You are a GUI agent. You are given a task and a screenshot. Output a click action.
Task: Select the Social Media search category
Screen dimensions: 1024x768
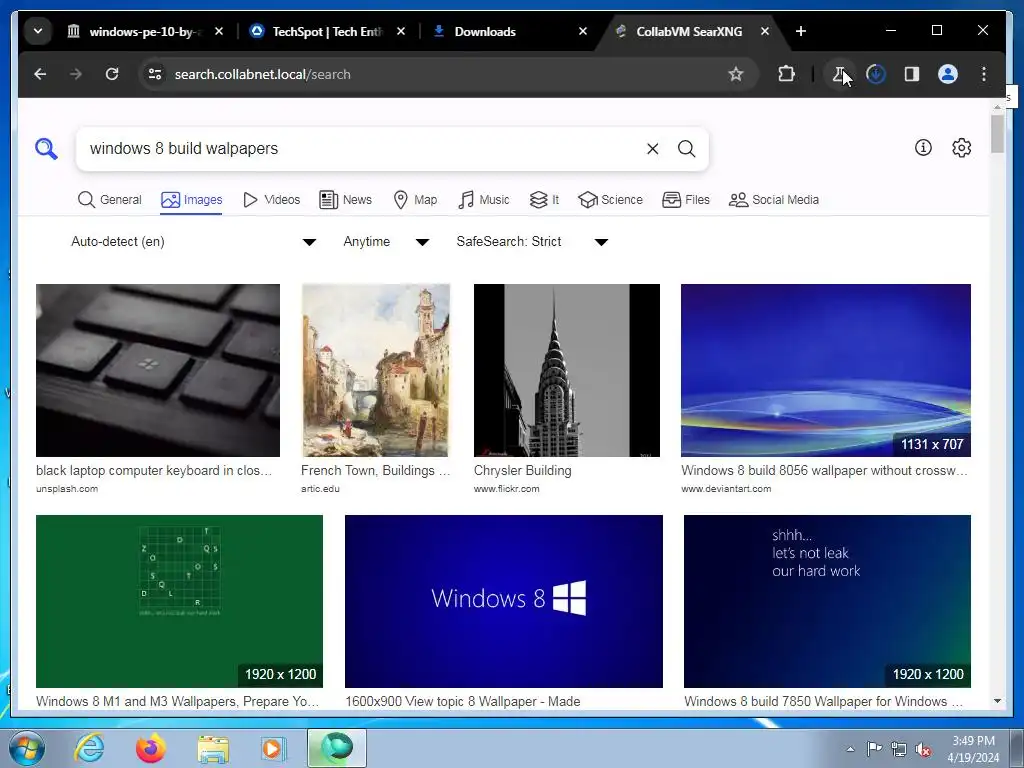(774, 200)
